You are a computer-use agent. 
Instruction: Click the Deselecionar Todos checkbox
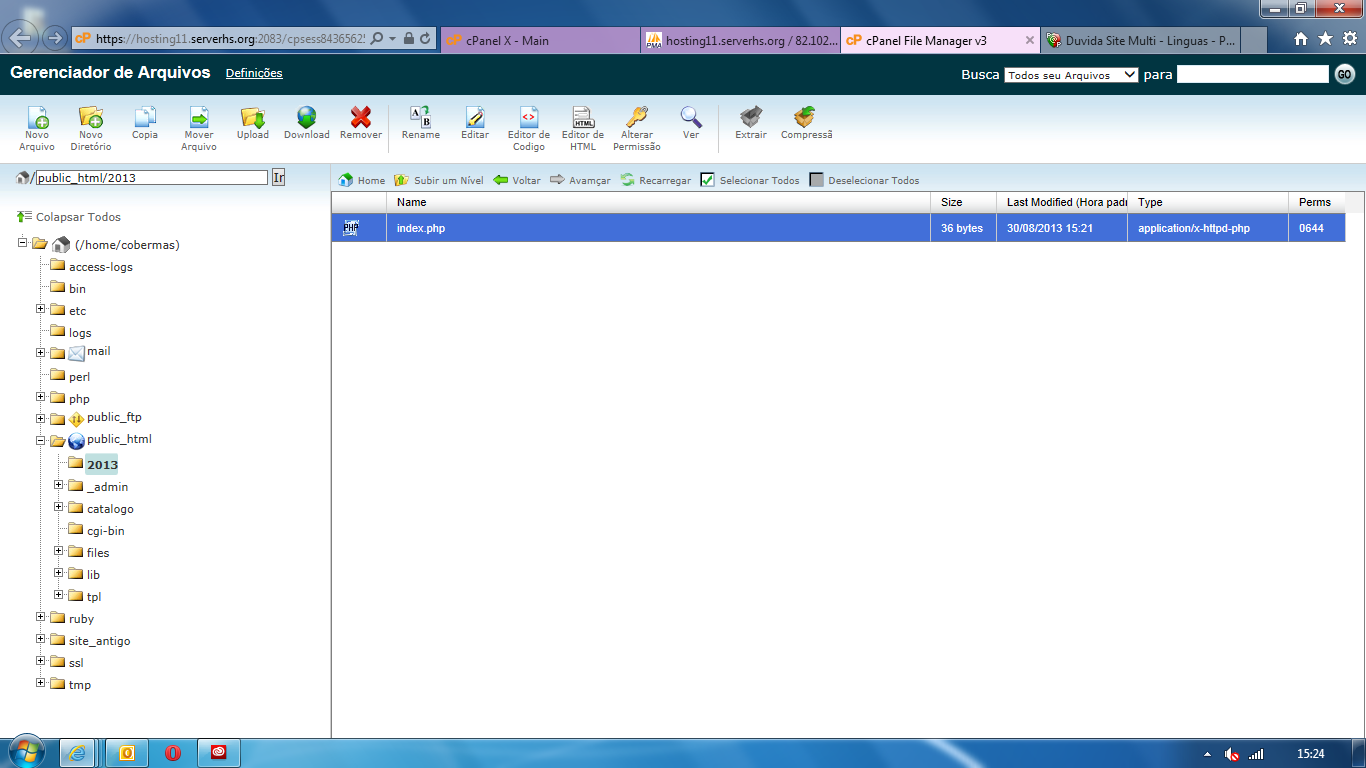point(816,180)
